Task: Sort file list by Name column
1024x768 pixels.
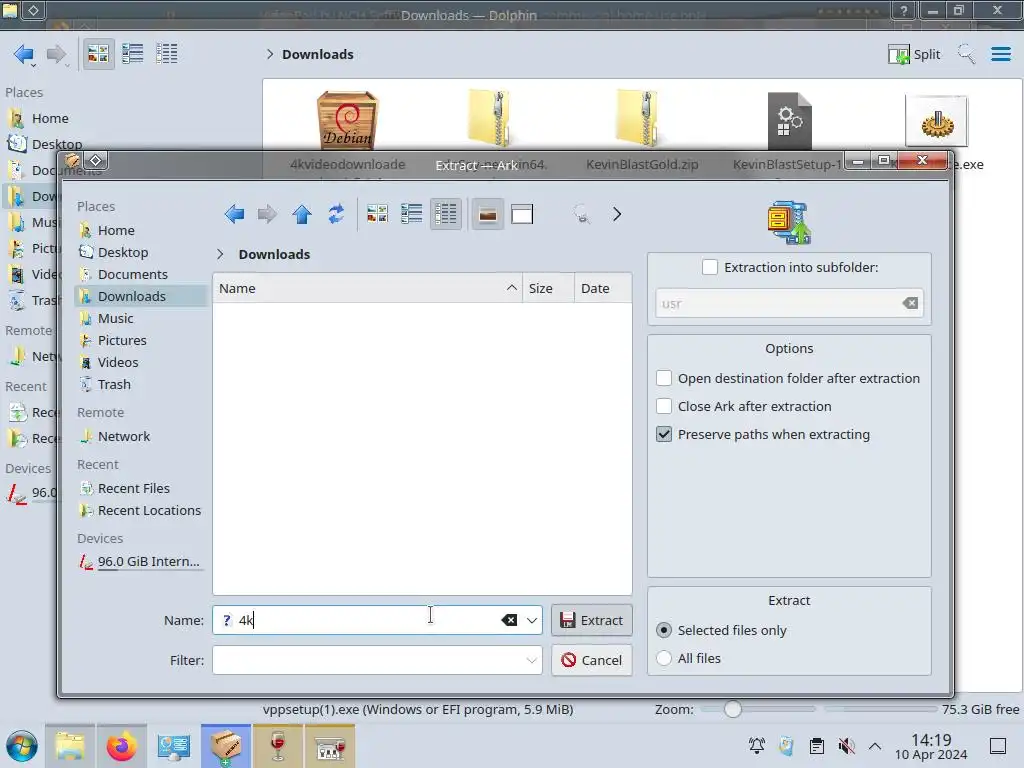Action: (x=367, y=288)
